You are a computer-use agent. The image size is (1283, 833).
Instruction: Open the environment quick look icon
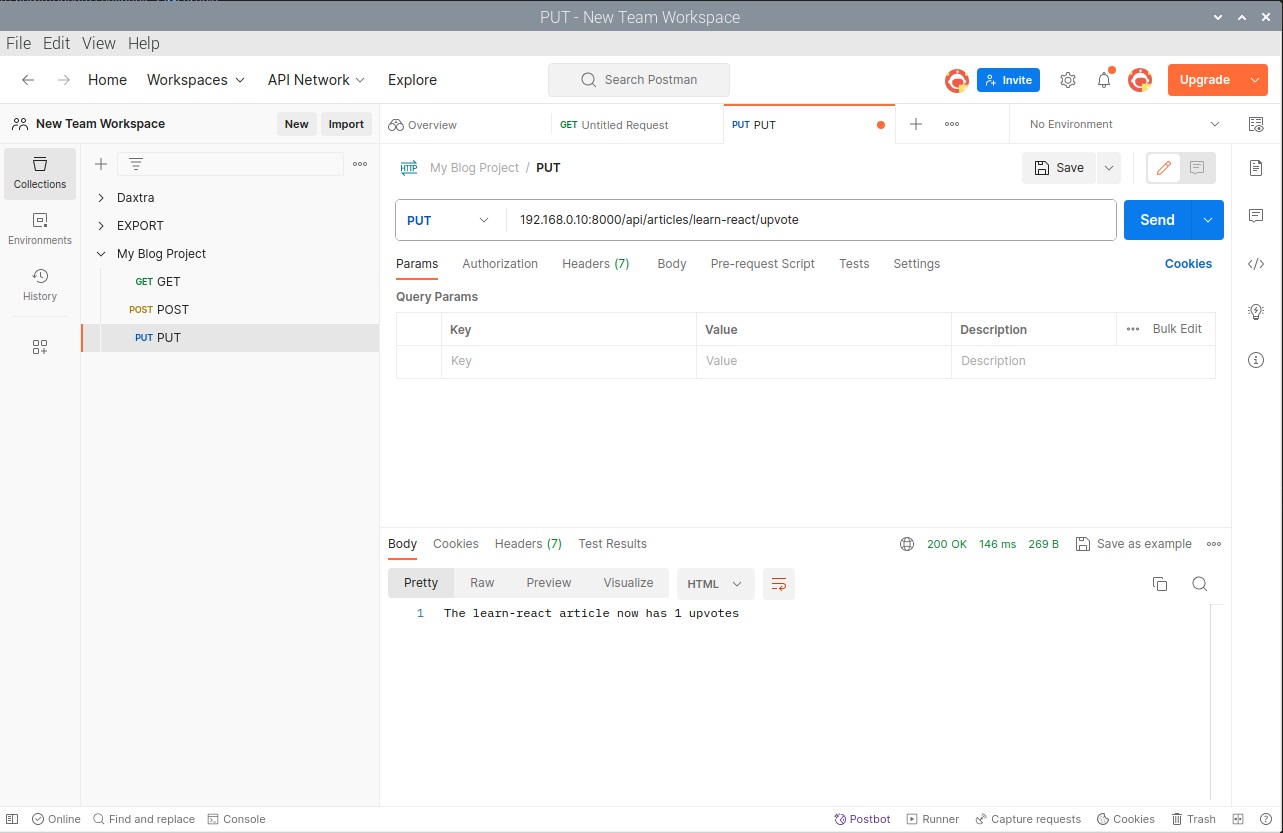coord(1256,124)
